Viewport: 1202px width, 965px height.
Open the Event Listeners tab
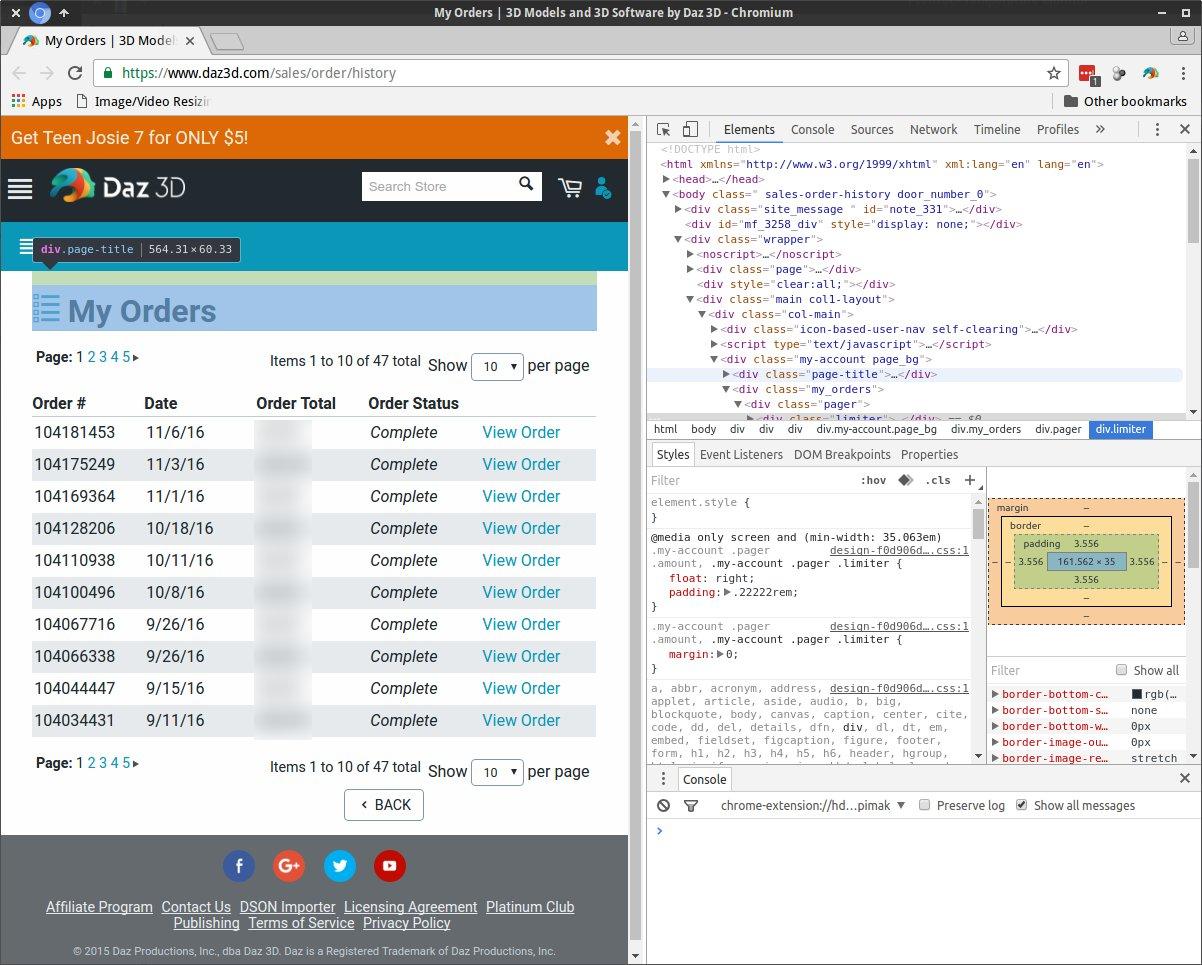pos(741,454)
